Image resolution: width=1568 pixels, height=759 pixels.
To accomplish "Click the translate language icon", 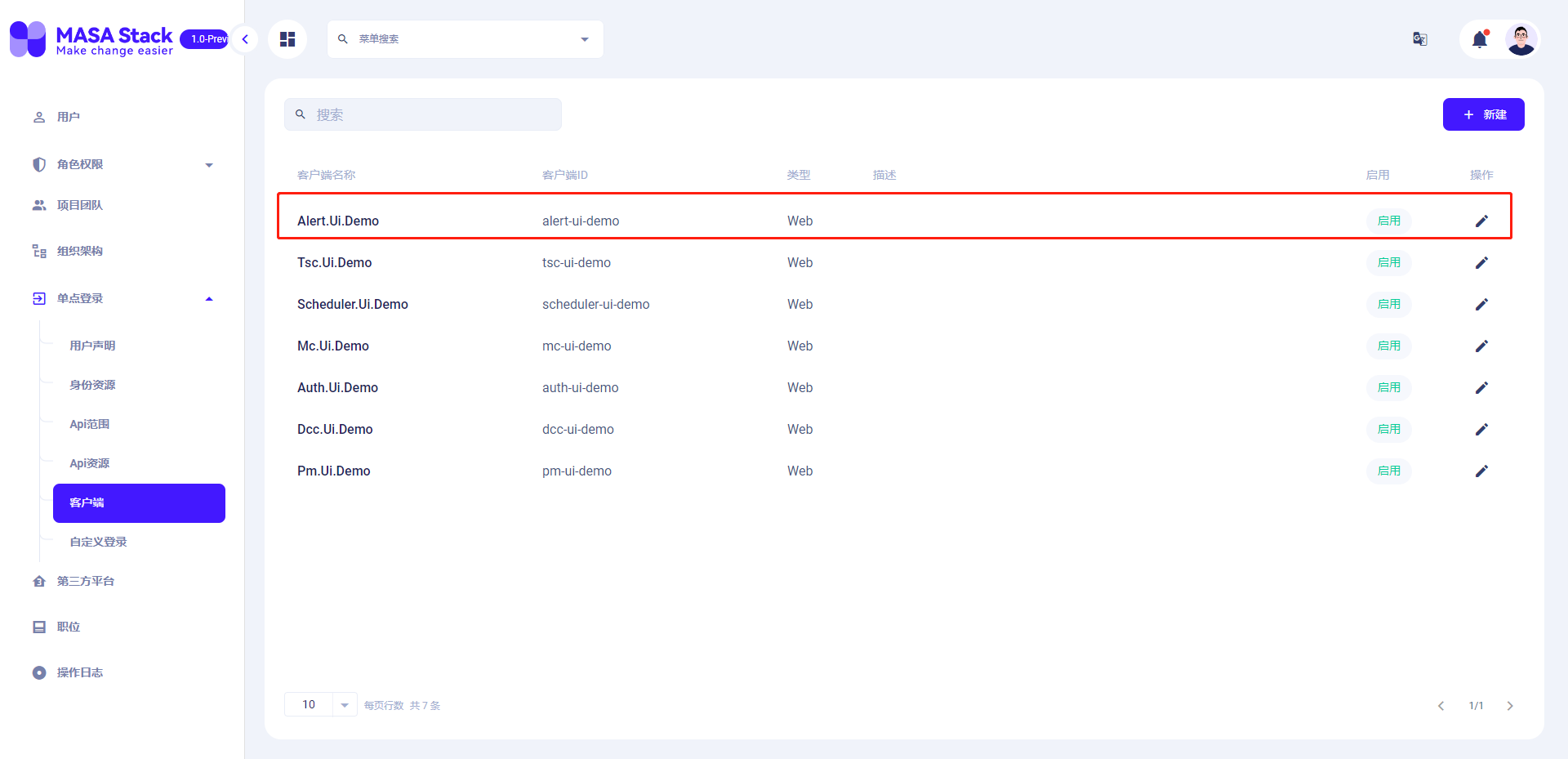I will 1419,38.
